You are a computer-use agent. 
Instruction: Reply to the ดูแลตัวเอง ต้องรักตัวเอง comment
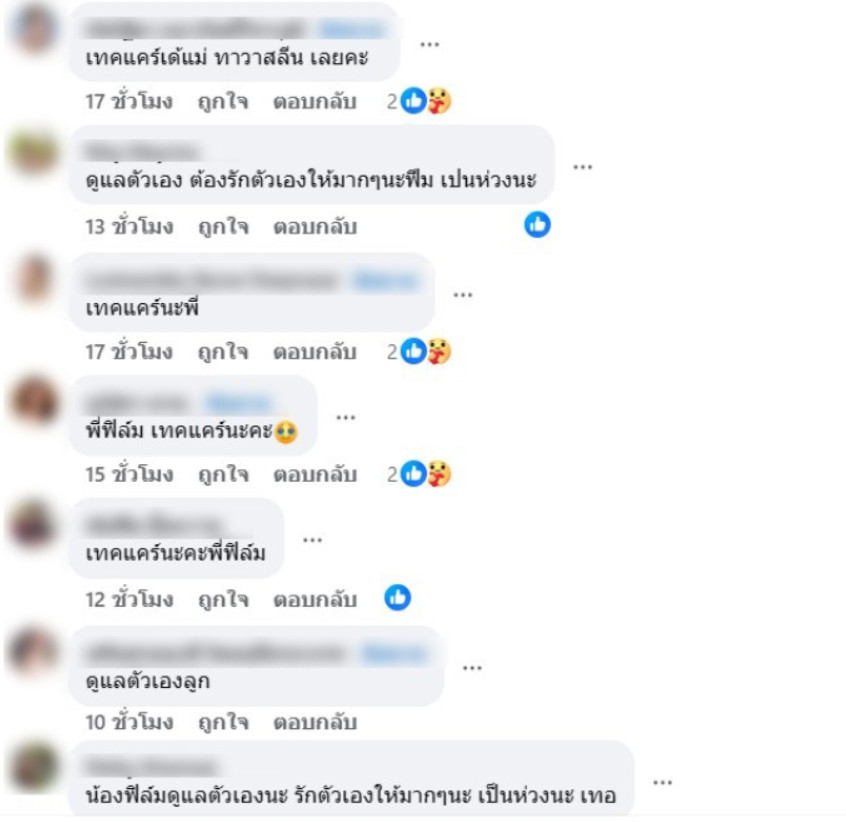[x=315, y=227]
